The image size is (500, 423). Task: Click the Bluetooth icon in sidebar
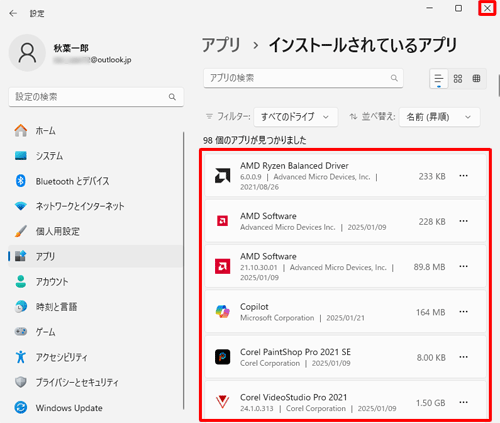click(21, 181)
